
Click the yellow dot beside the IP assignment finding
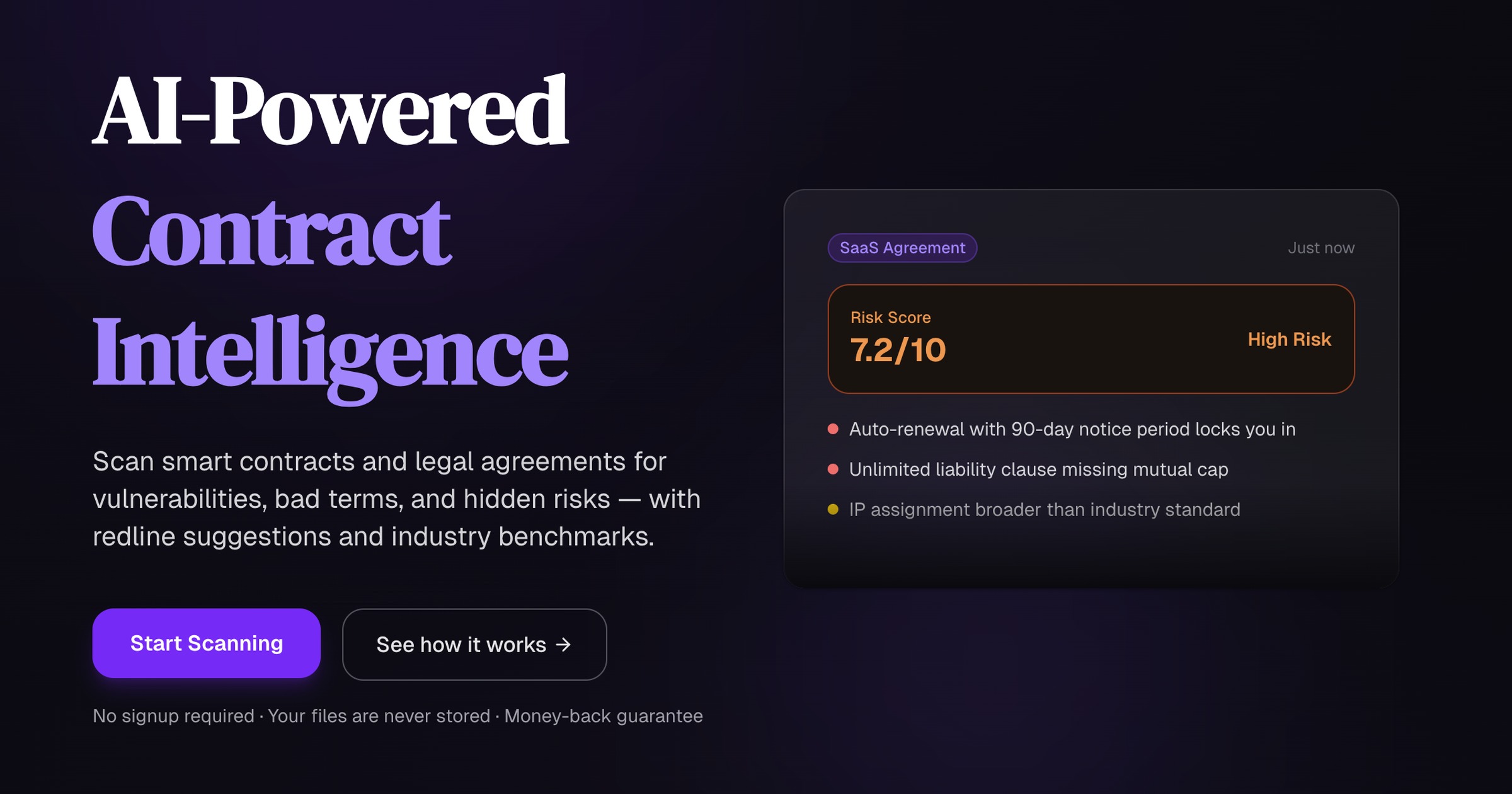(833, 509)
